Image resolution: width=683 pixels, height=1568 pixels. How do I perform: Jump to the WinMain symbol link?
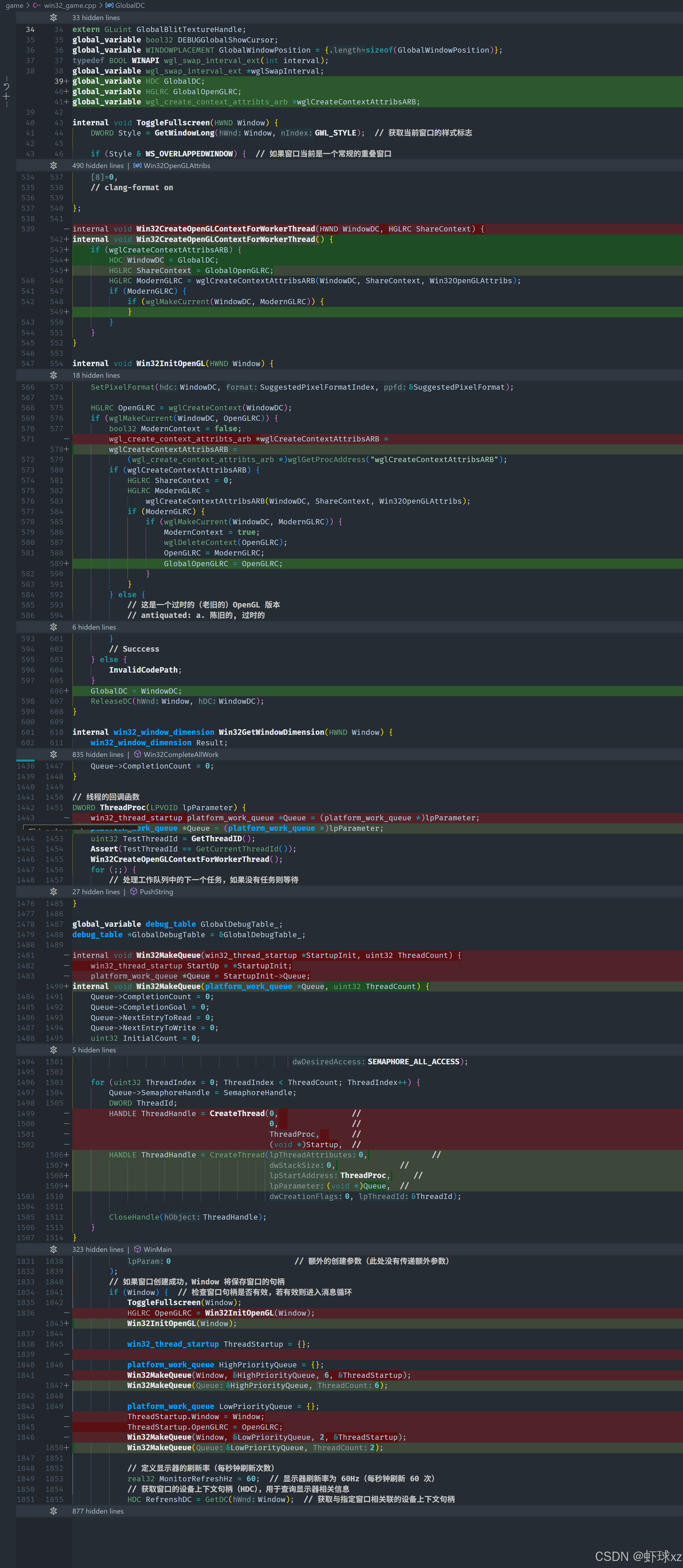(x=158, y=1249)
